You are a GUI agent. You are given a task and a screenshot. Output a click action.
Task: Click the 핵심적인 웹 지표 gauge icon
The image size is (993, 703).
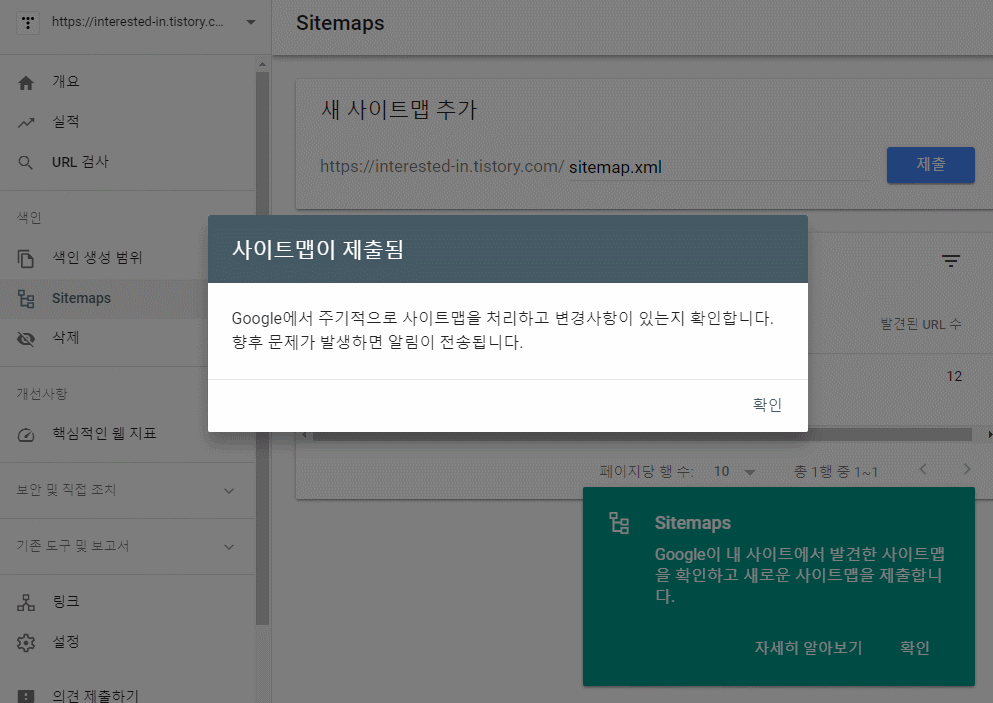tap(26, 434)
